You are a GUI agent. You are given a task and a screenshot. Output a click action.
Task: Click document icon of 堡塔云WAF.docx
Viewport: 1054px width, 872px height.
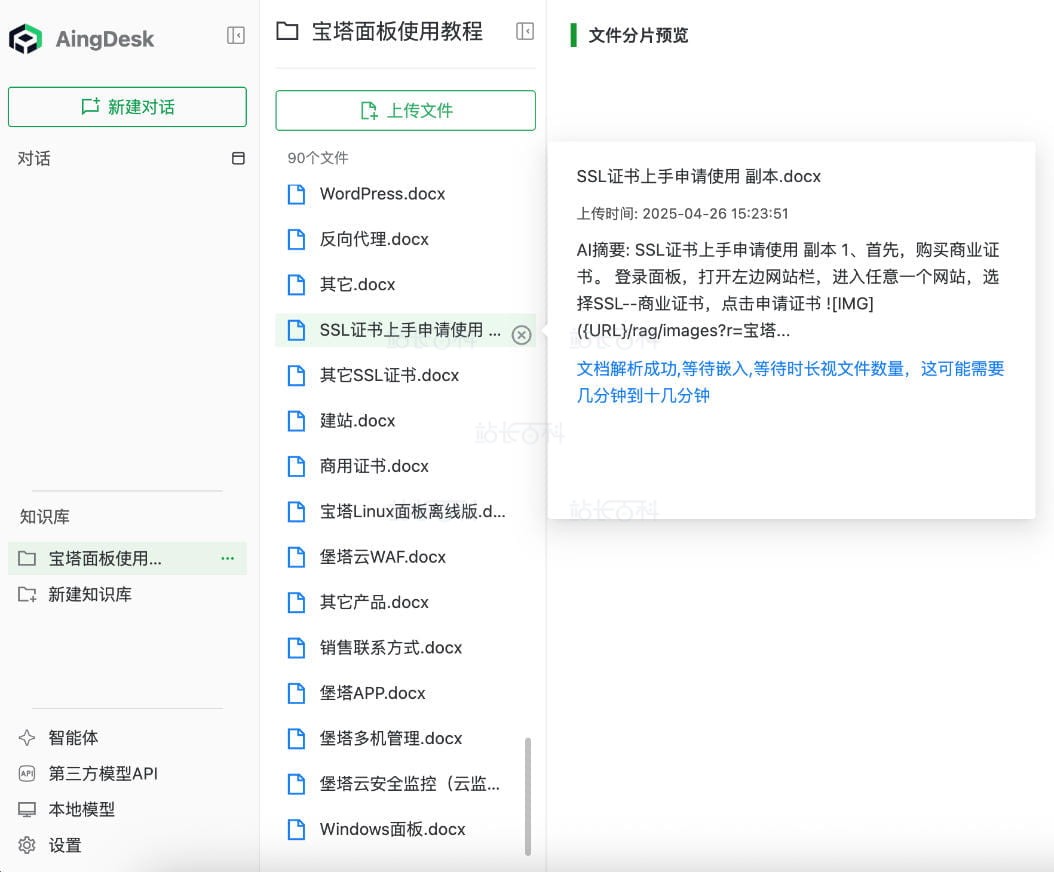[x=296, y=557]
